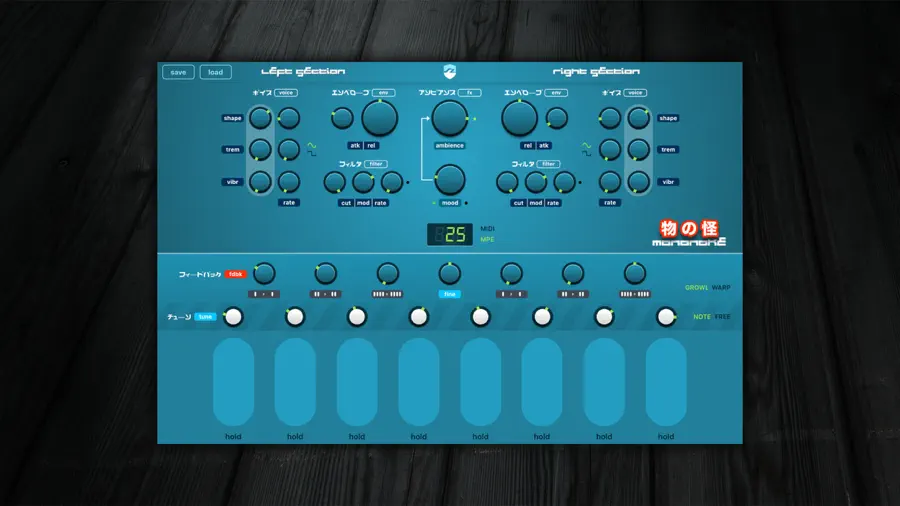Tap the first touch pad above hold

[x=233, y=382]
